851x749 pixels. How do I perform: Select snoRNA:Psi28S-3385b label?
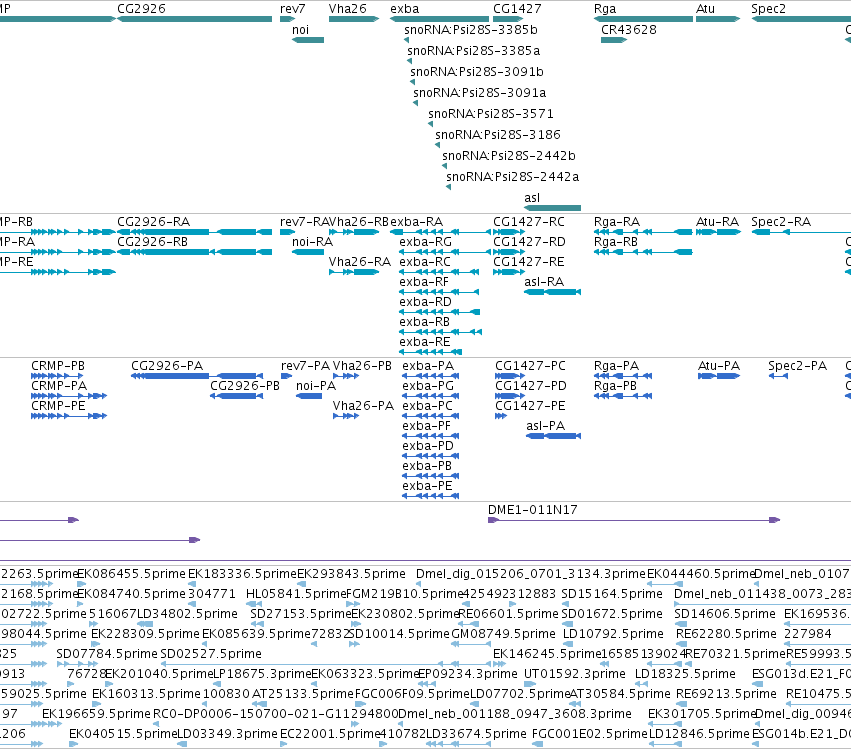click(x=471, y=30)
